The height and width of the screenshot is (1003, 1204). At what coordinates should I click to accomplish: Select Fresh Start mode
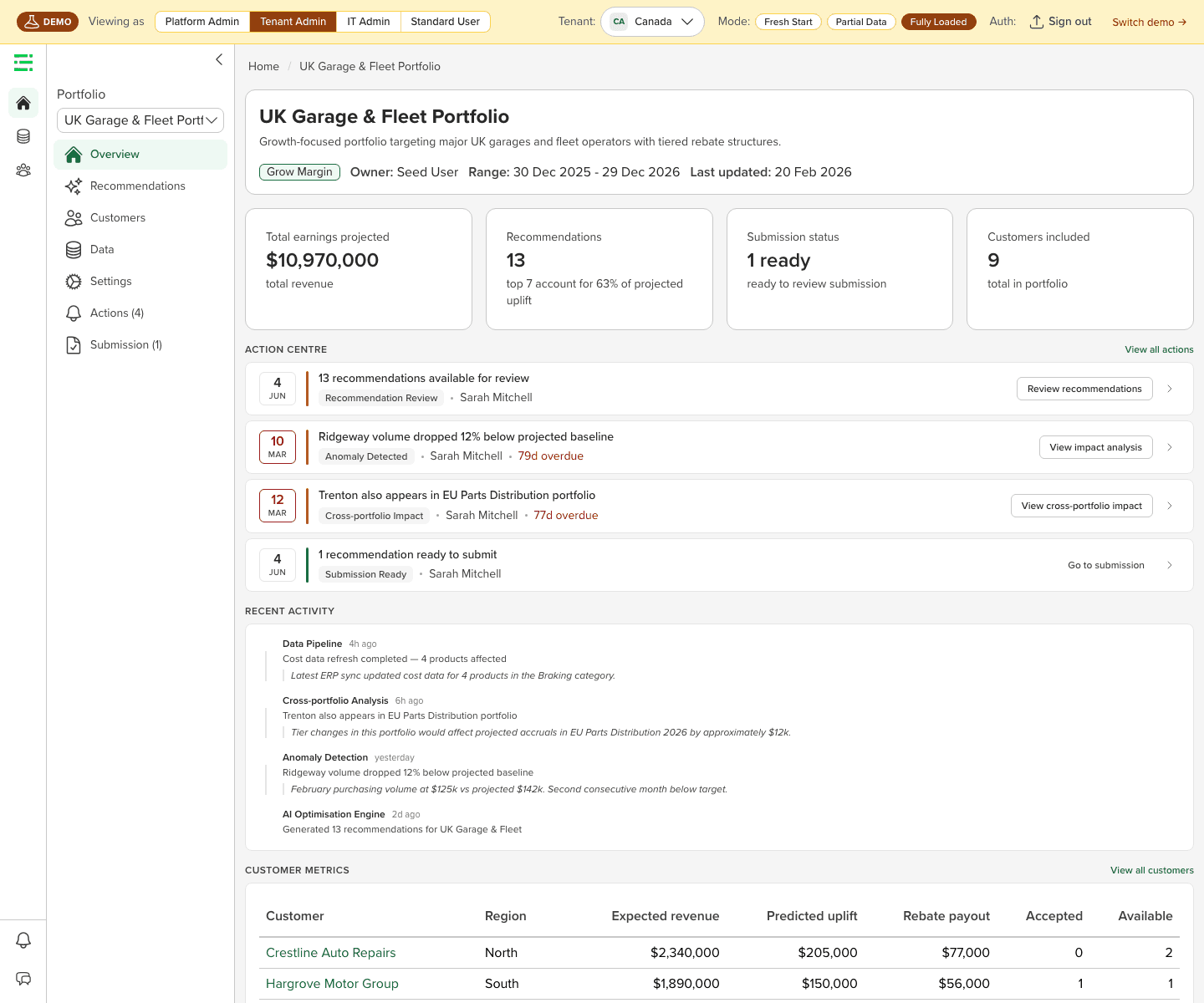point(788,22)
